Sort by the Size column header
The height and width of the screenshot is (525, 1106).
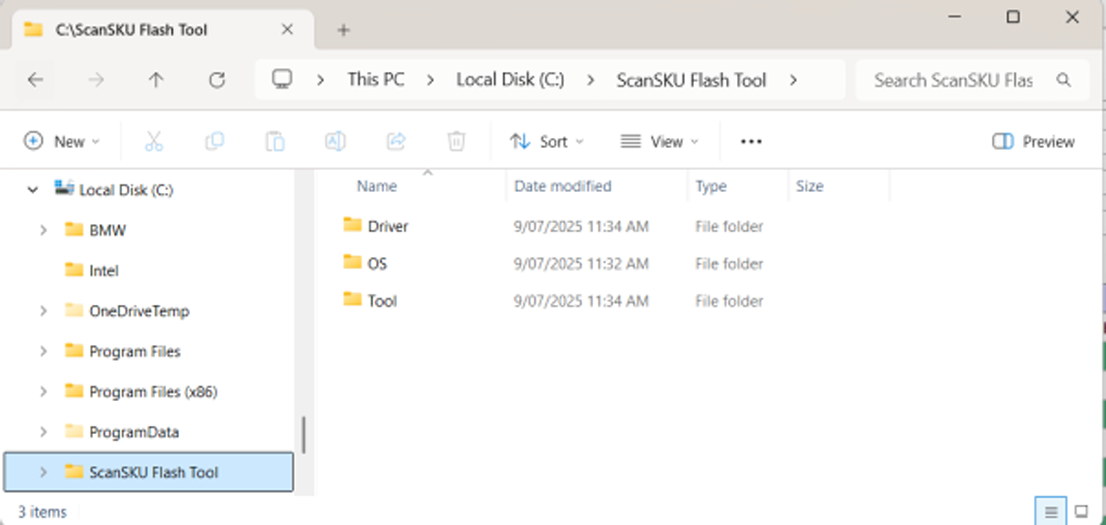810,186
